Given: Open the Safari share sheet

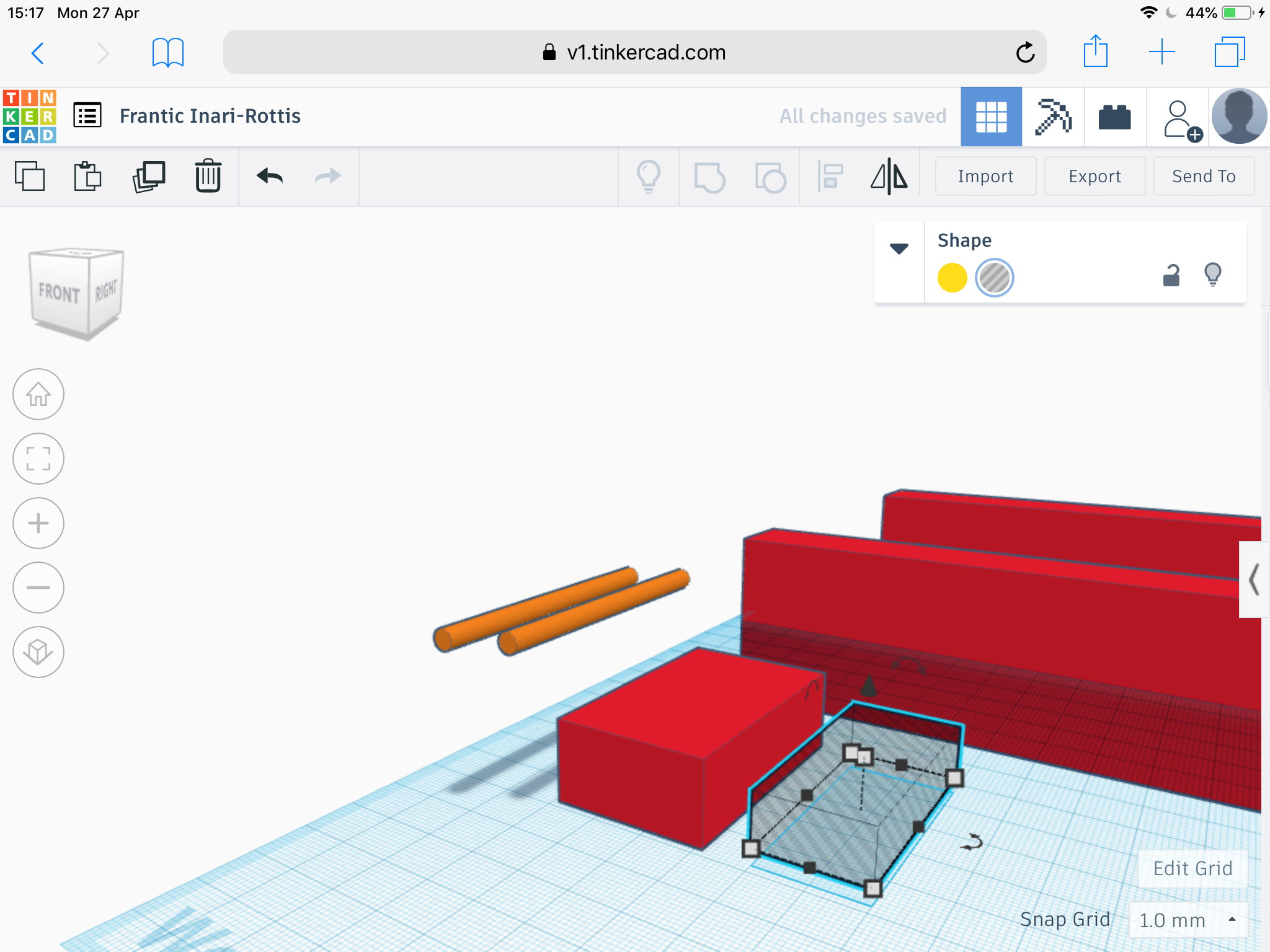Looking at the screenshot, I should pyautogui.click(x=1096, y=51).
